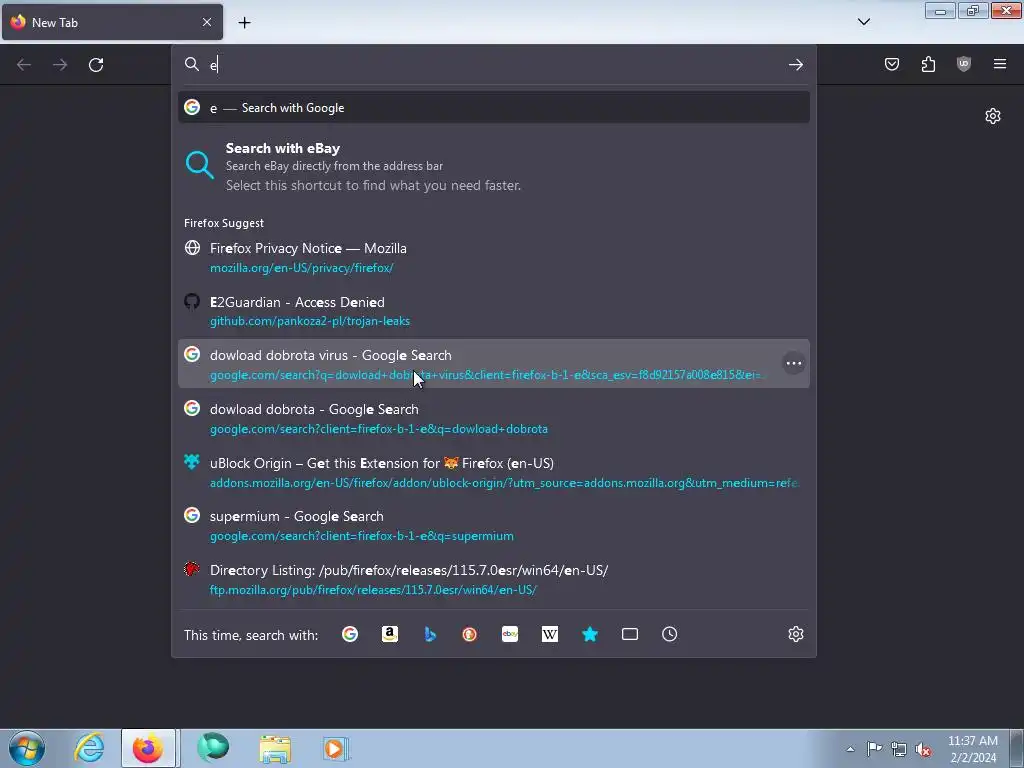The image size is (1024, 768).
Task: Click the Go arrow in the address bar
Action: [x=795, y=65]
